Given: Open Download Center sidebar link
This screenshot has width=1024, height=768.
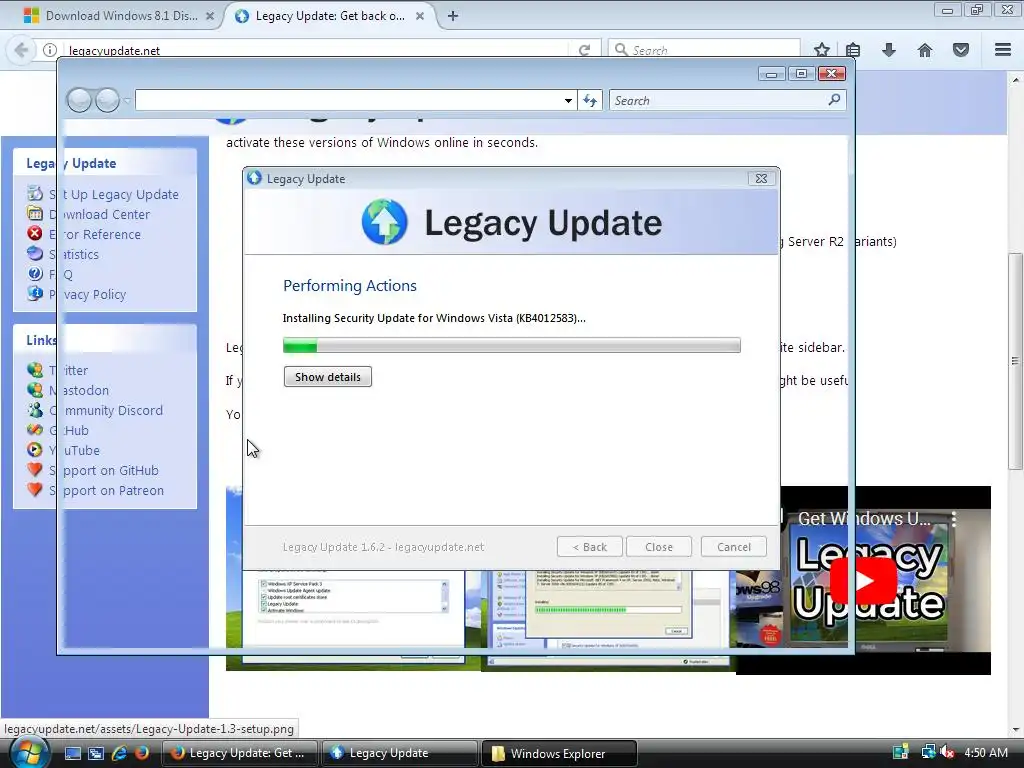Looking at the screenshot, I should click(x=99, y=214).
